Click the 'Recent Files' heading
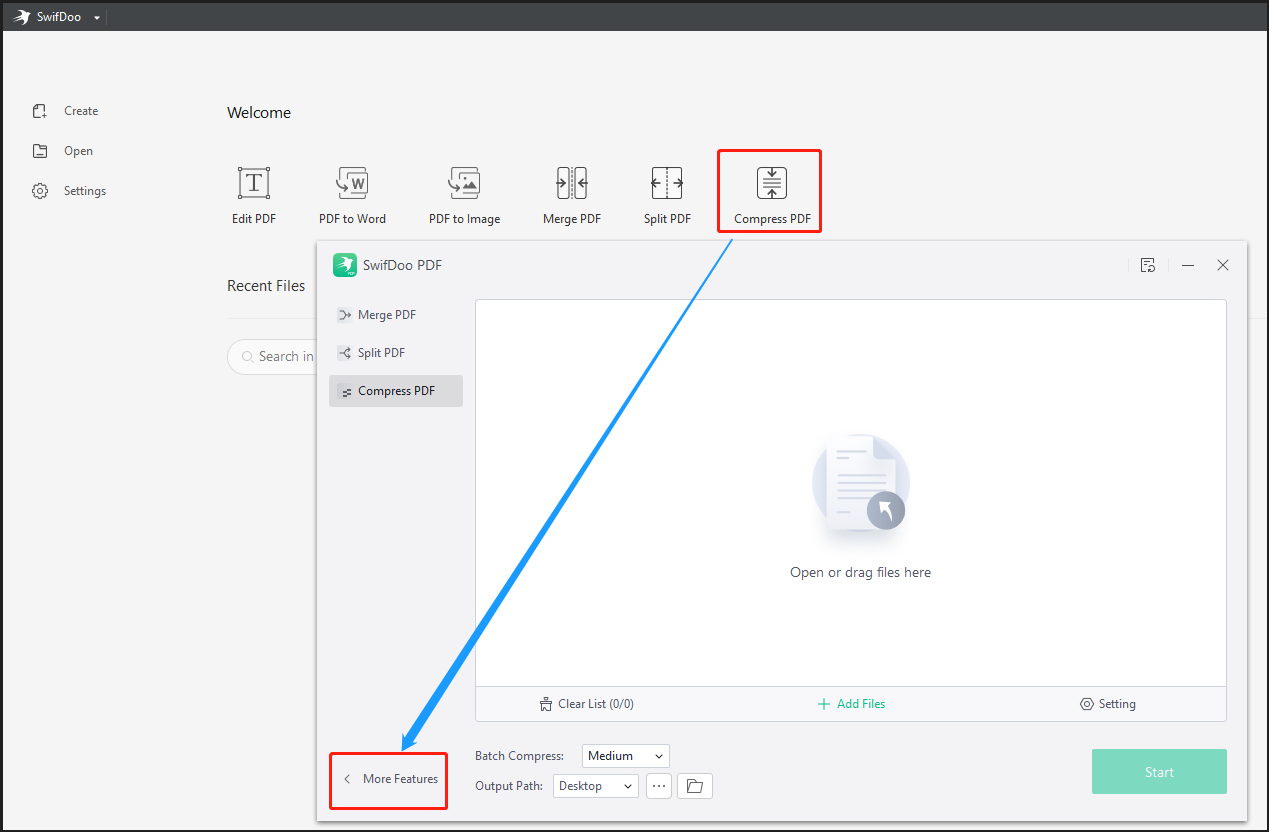This screenshot has height=832, width=1269. click(x=266, y=286)
